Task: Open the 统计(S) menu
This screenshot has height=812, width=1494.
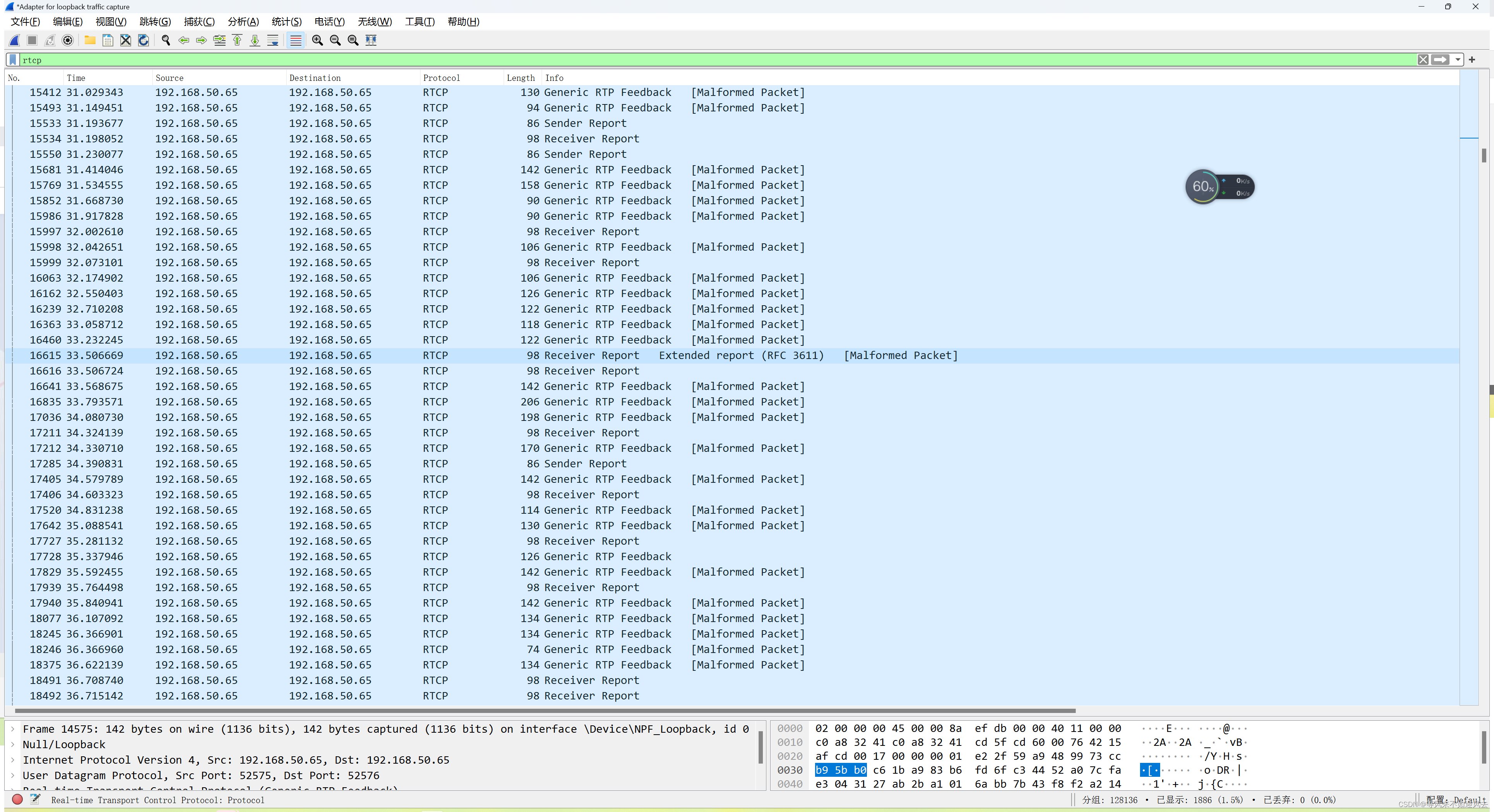Action: 287,21
